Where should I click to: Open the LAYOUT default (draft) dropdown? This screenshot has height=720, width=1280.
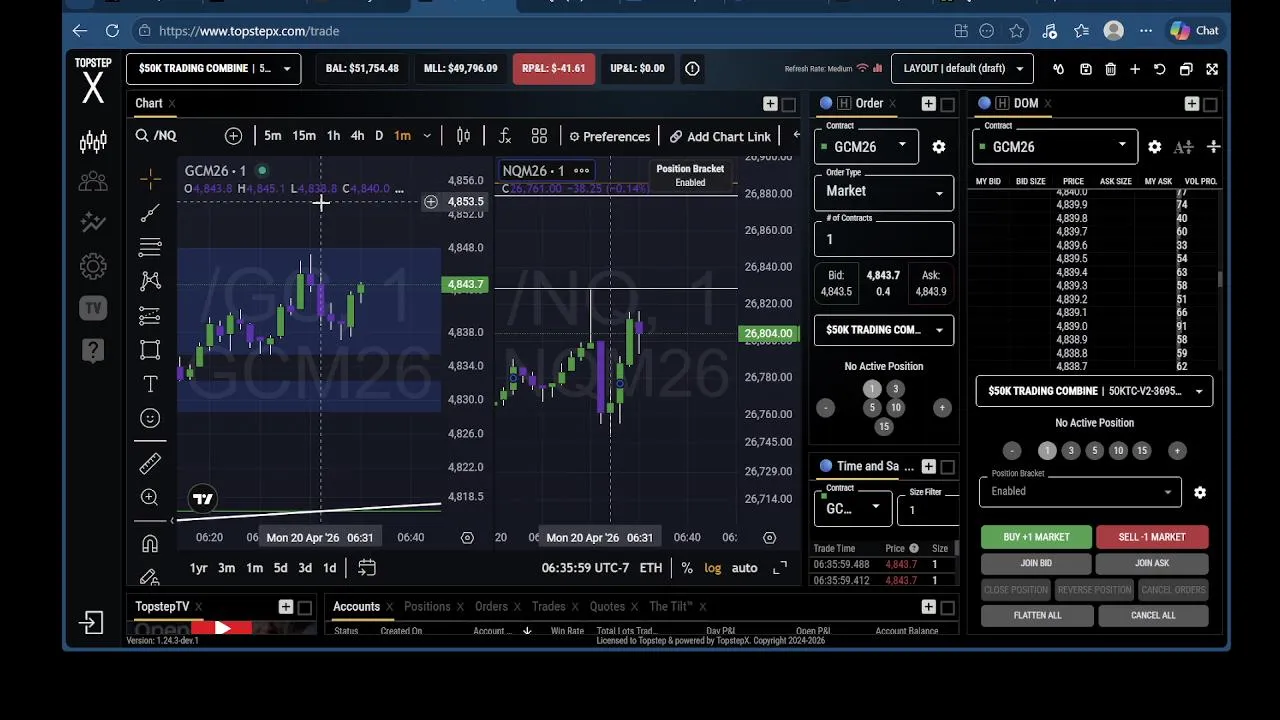(962, 68)
